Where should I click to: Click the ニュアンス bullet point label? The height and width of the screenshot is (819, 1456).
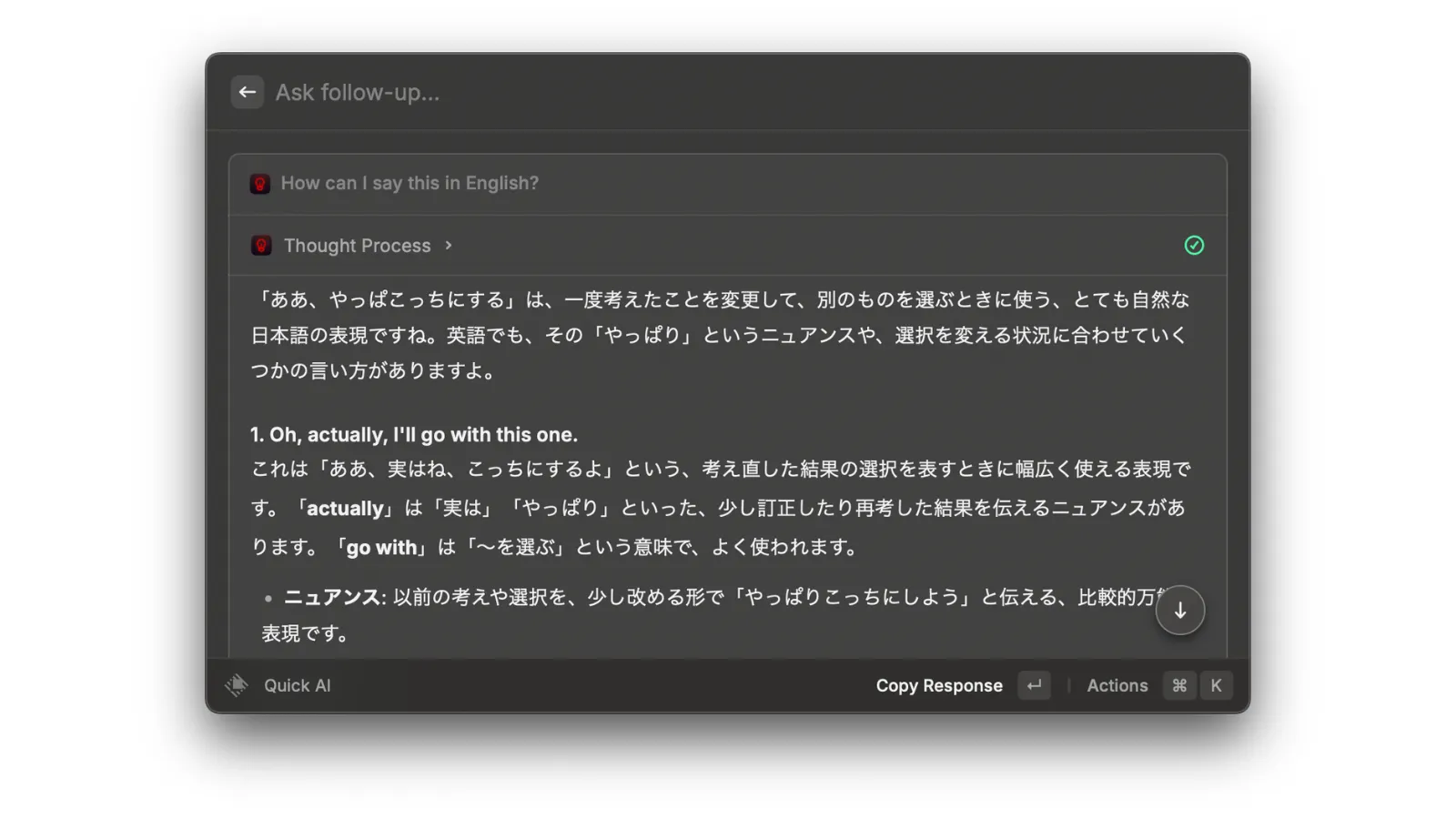click(x=331, y=597)
